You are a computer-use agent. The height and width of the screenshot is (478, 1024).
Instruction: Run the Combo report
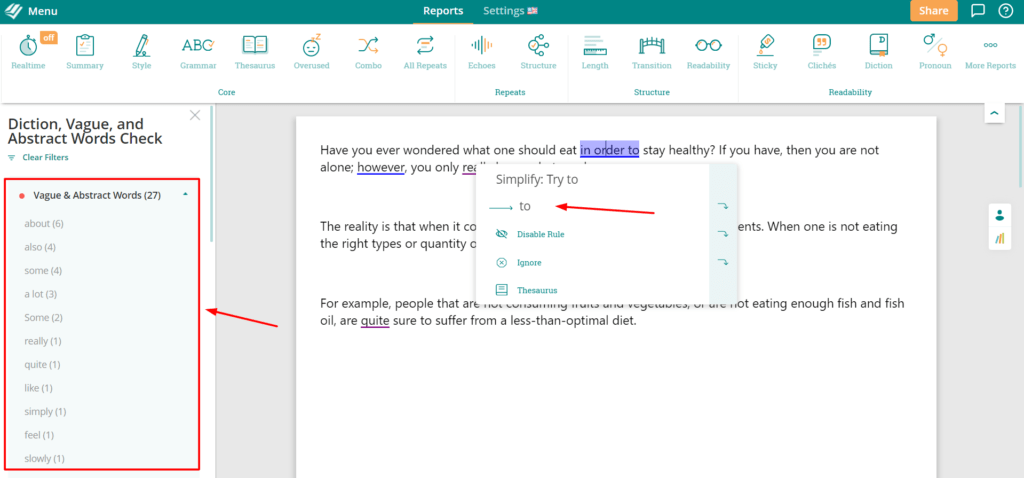368,51
